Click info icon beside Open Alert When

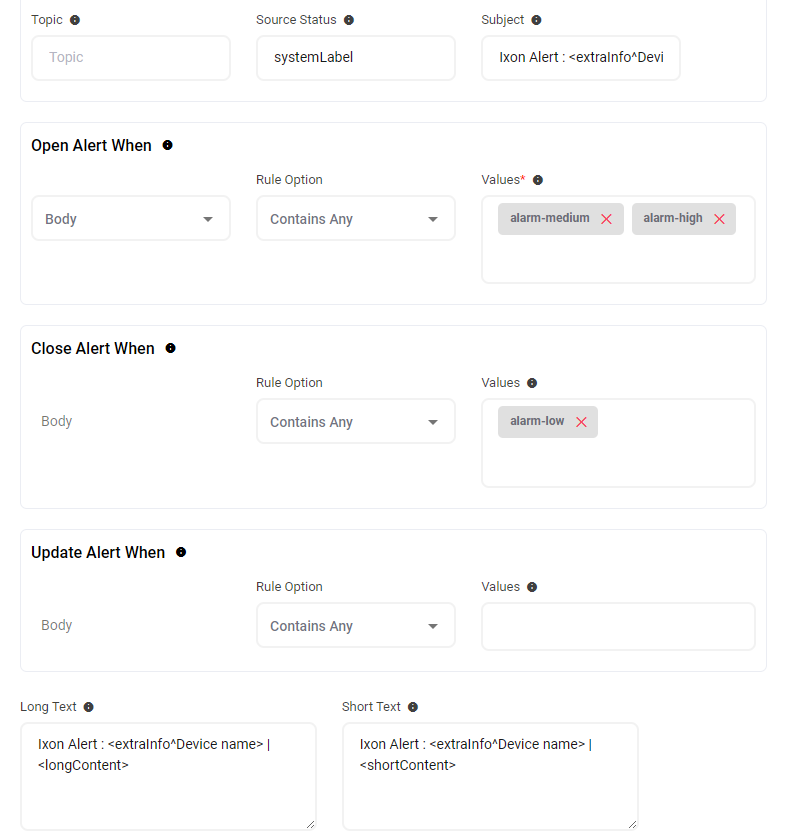point(167,145)
